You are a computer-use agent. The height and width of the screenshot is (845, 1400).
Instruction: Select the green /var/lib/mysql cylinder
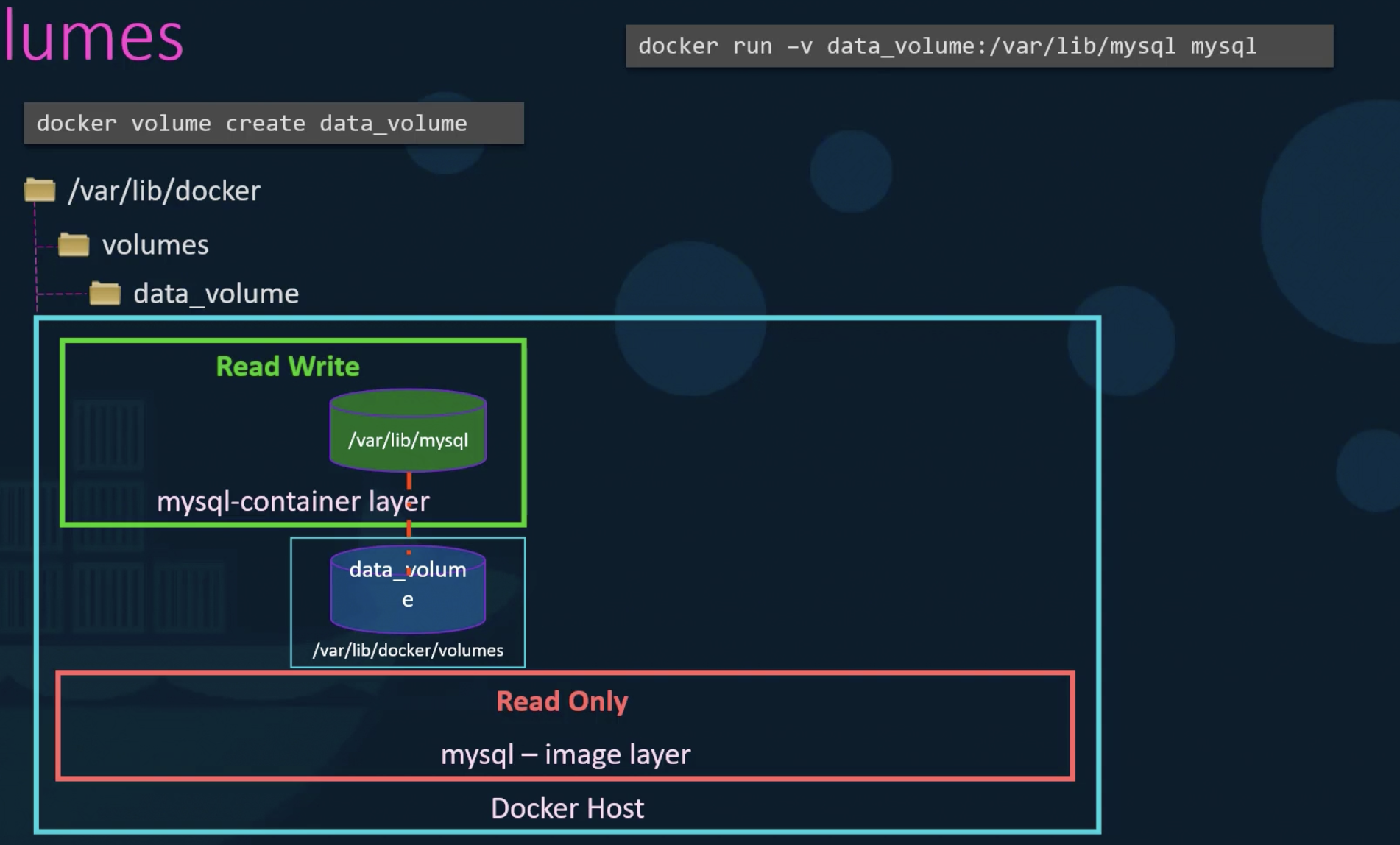(408, 431)
